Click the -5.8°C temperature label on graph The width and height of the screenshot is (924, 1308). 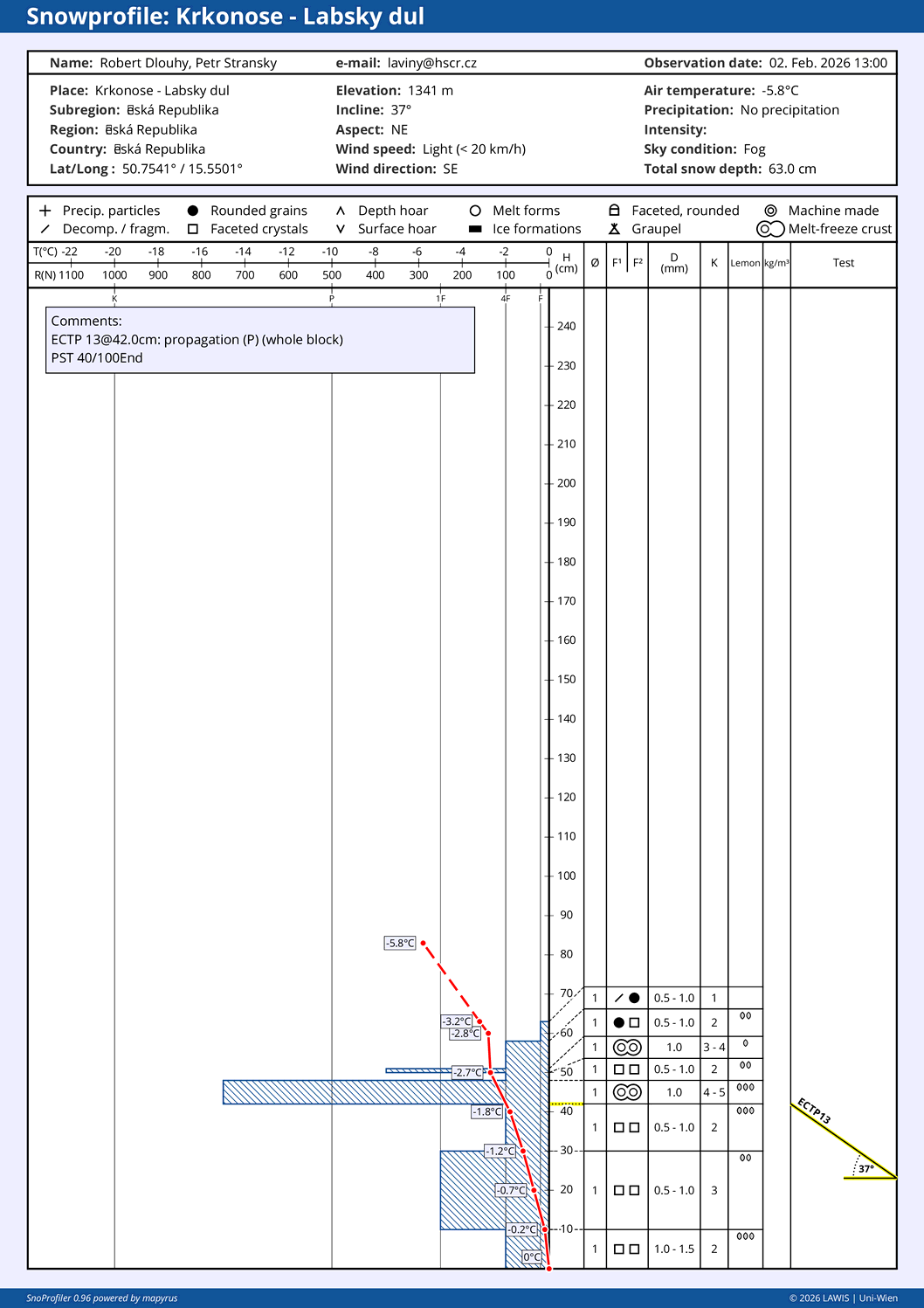tap(400, 944)
